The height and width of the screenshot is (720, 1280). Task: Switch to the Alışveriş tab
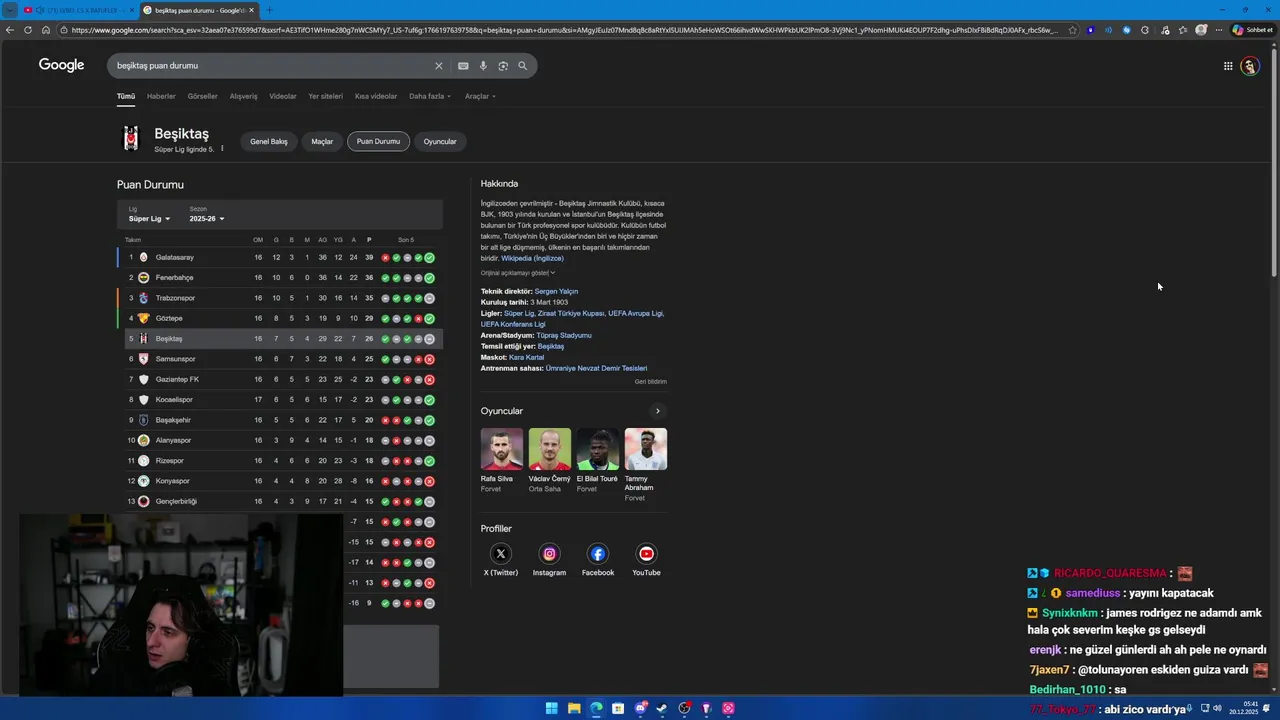(x=243, y=96)
